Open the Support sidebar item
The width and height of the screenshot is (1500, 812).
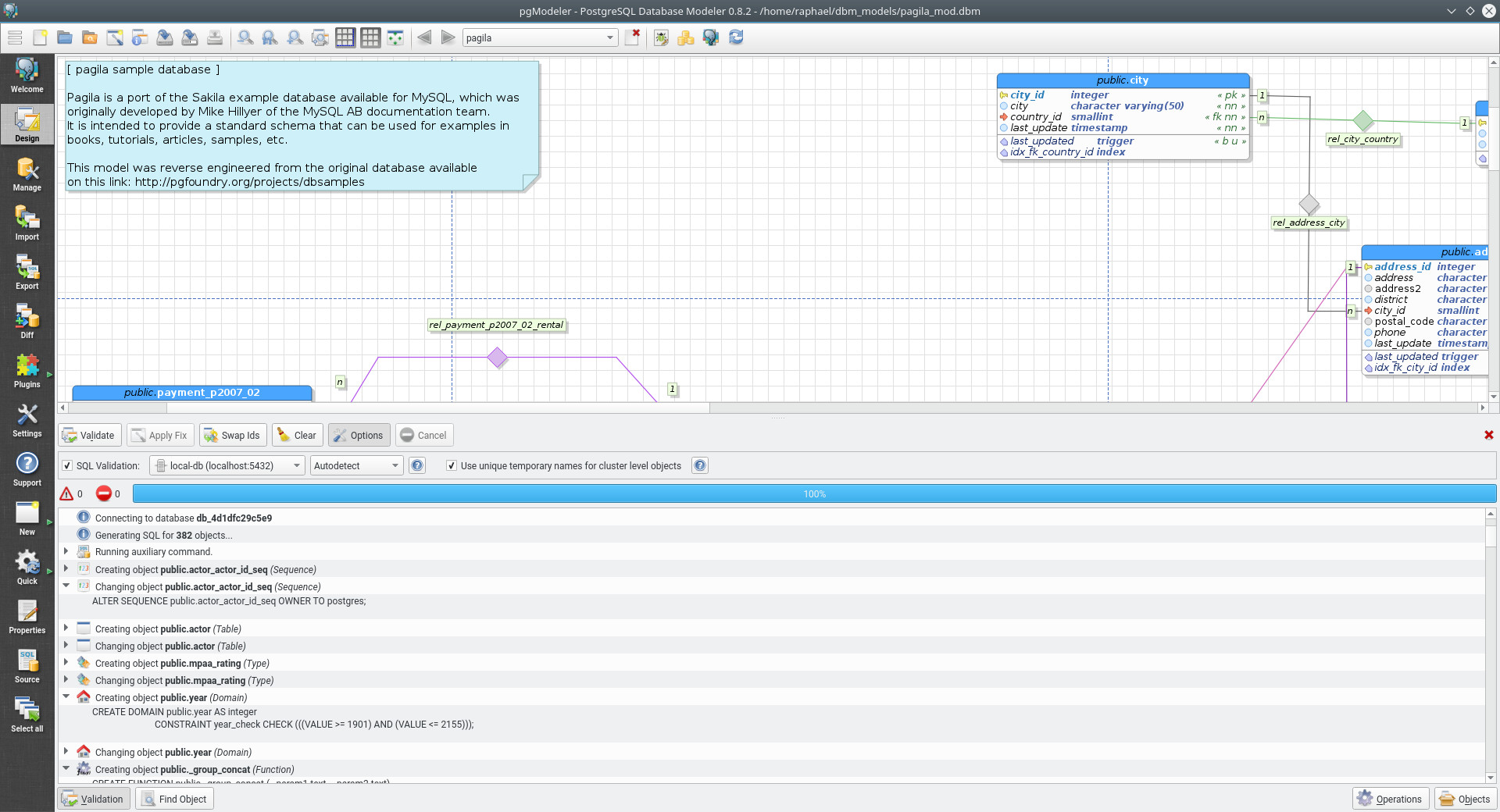(27, 469)
